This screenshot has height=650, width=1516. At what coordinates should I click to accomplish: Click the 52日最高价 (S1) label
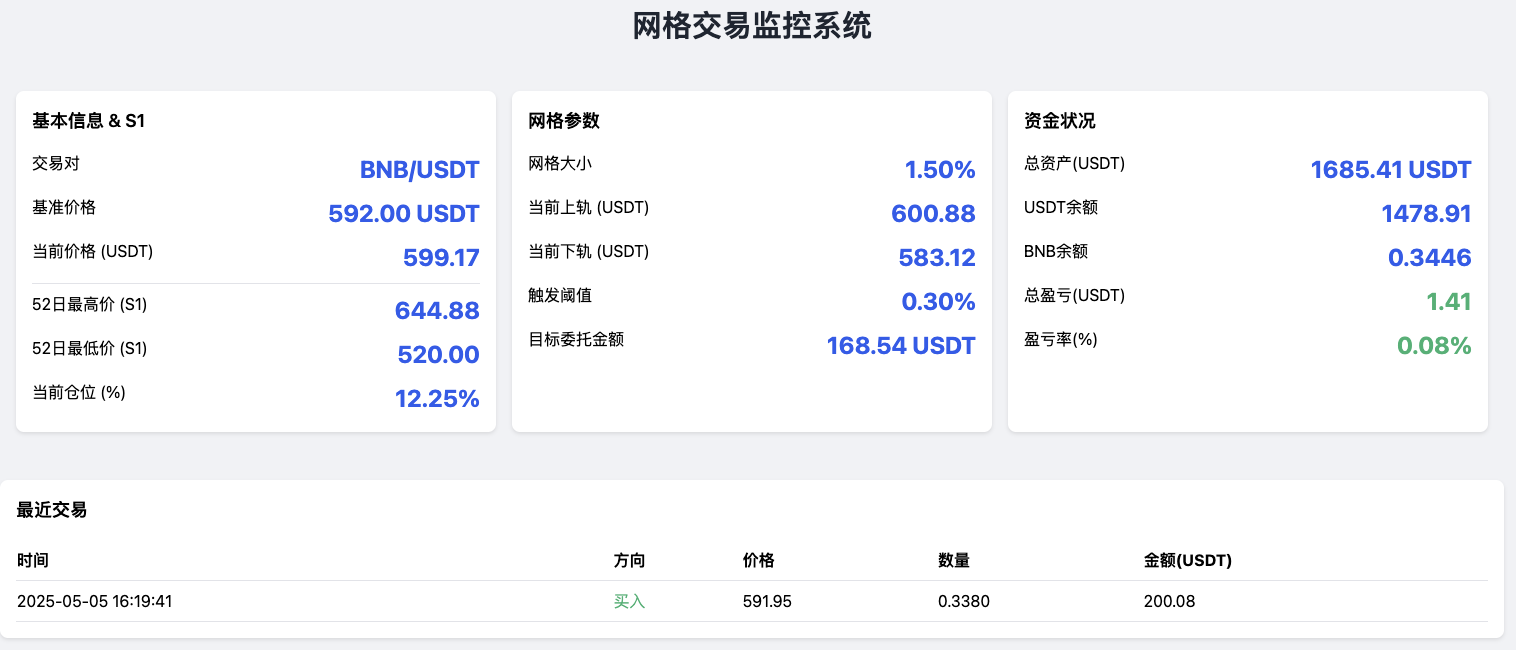(90, 304)
